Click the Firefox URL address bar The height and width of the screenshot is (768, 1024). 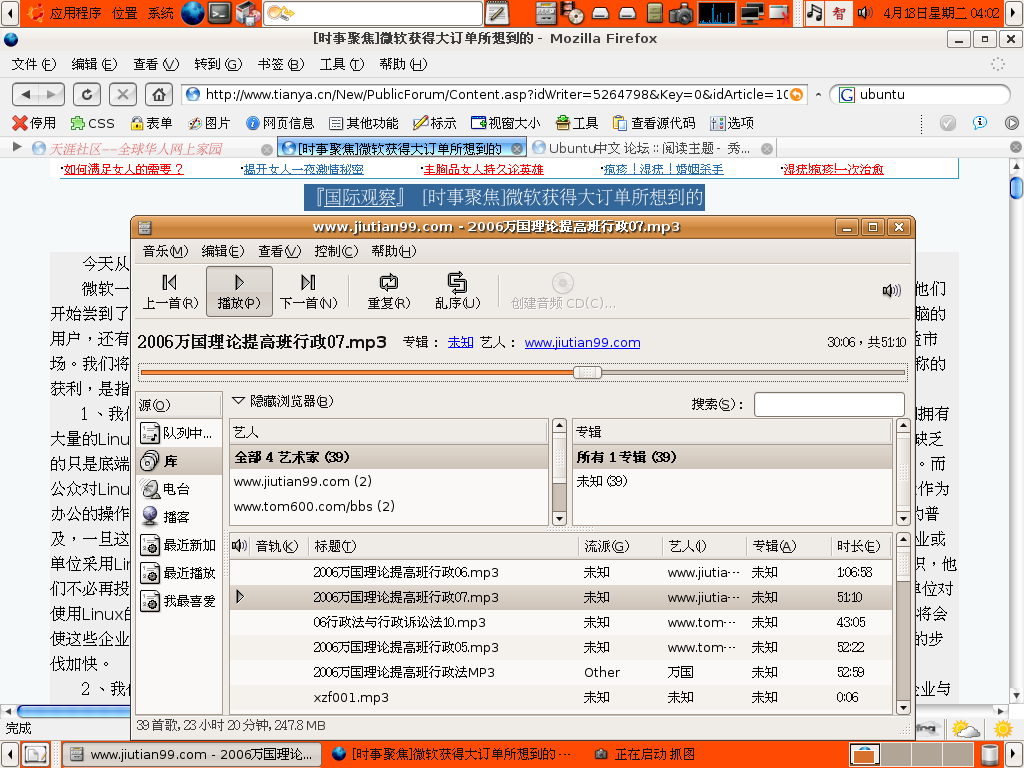[494, 95]
